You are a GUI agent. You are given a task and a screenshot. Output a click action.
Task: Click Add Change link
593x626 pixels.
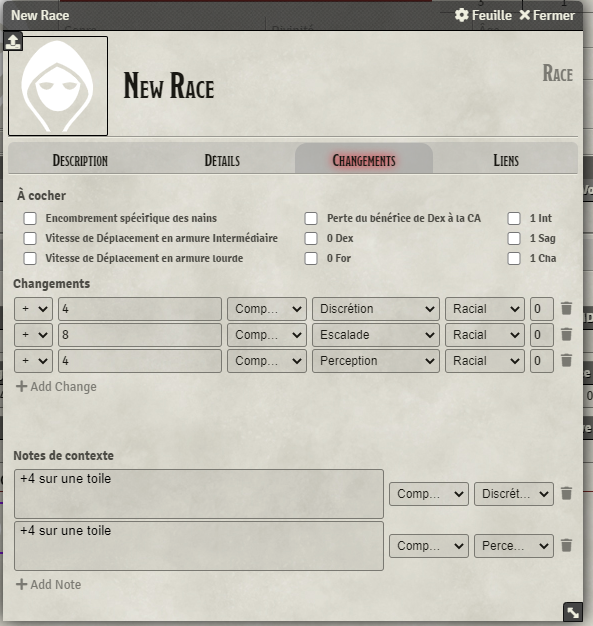coord(56,386)
